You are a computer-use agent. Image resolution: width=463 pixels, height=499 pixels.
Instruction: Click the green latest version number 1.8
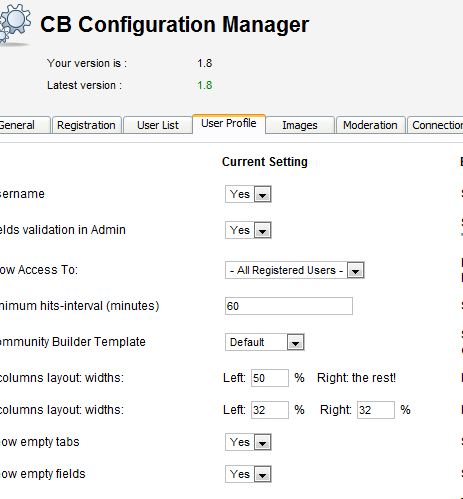coord(204,85)
